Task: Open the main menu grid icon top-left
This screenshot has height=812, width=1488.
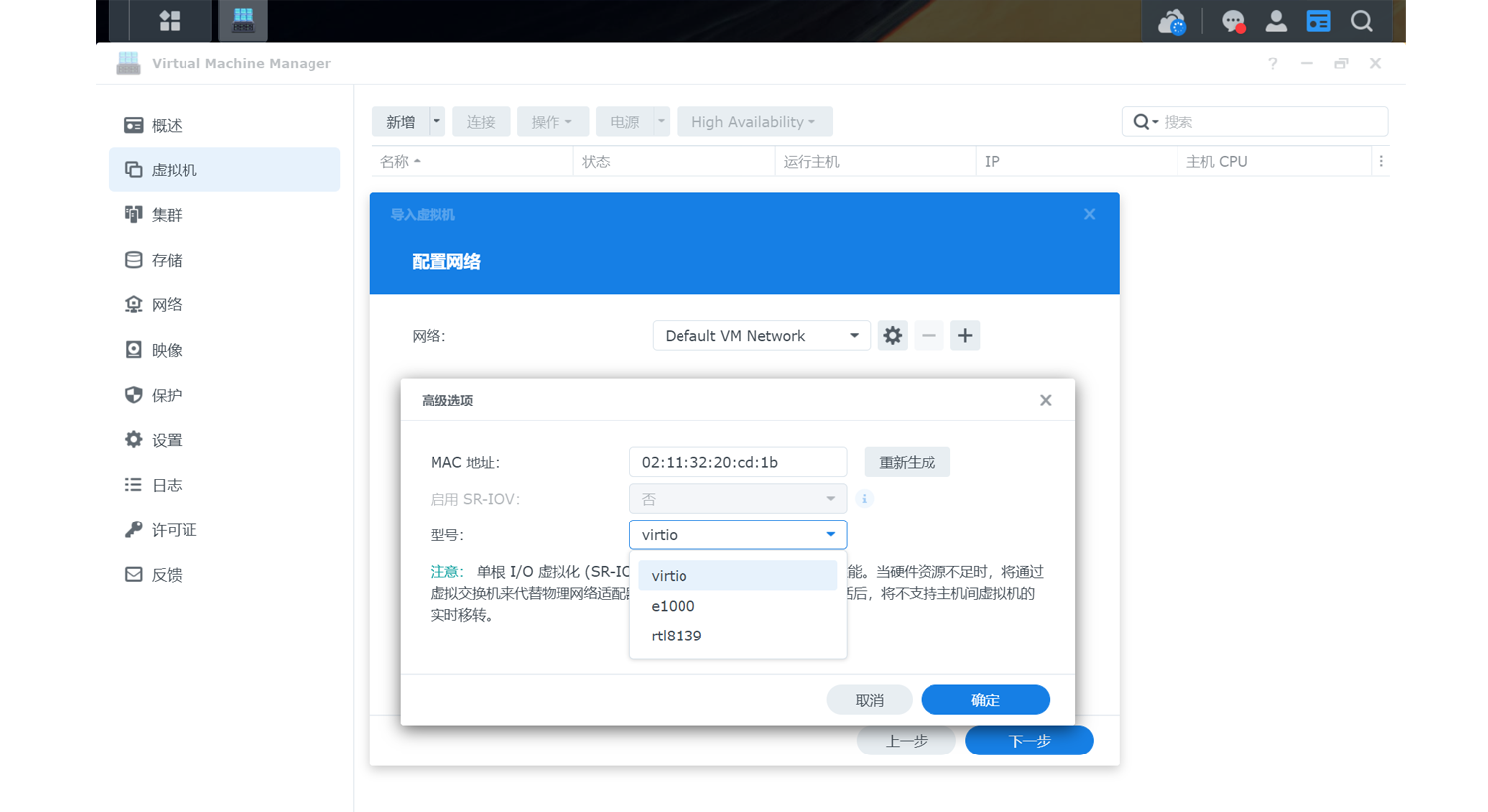Action: pyautogui.click(x=168, y=20)
